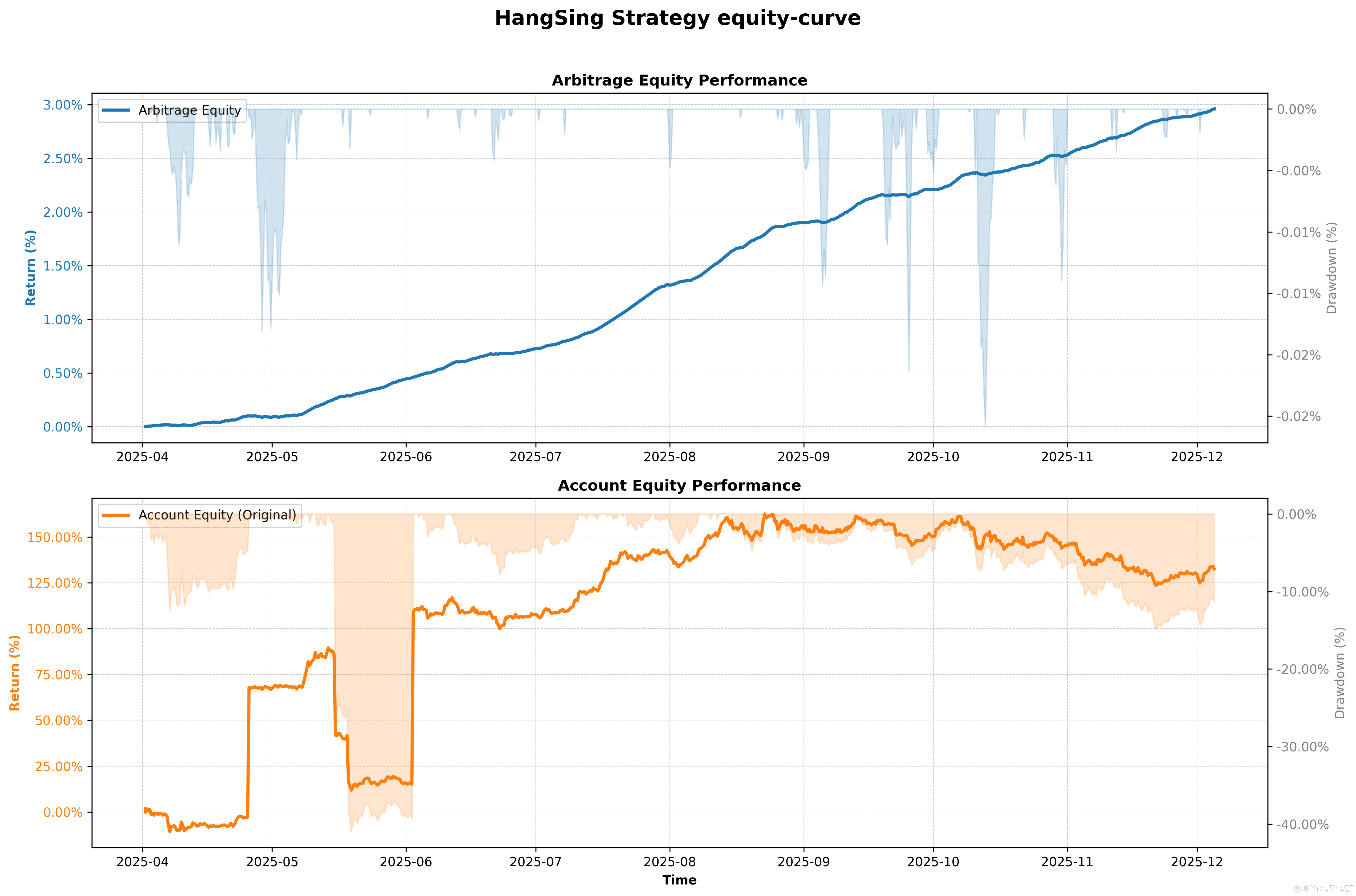1356x896 pixels.
Task: Click the blue Arbitrage Equity legend line sample
Action: click(x=116, y=110)
